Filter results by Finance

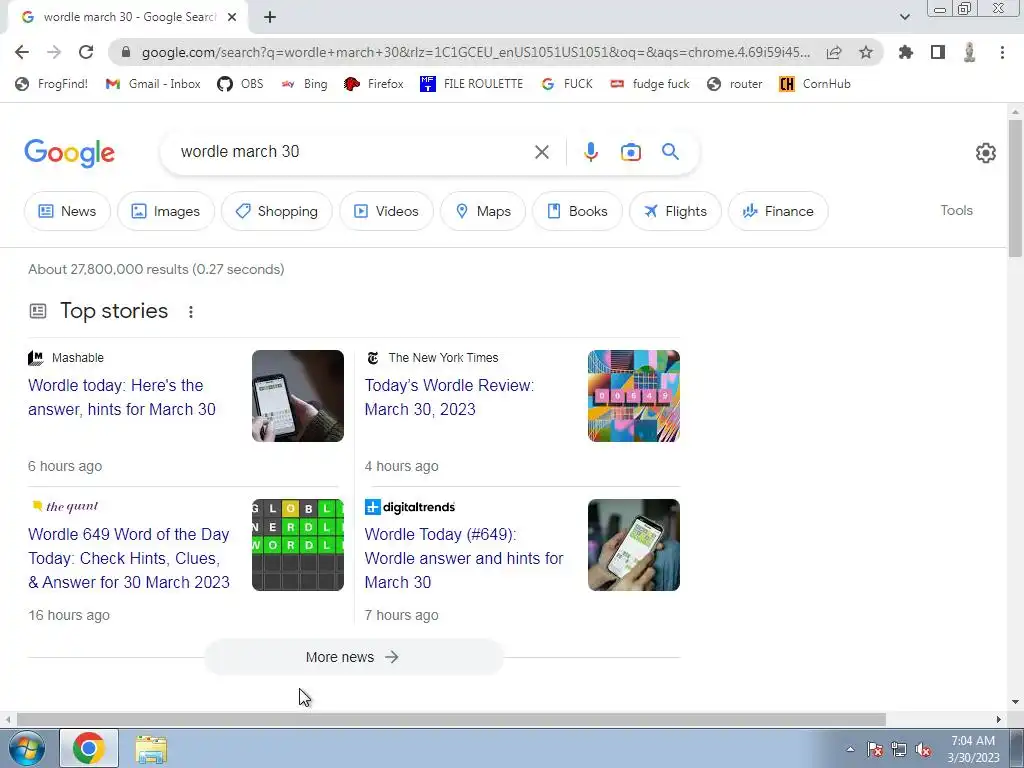point(778,211)
